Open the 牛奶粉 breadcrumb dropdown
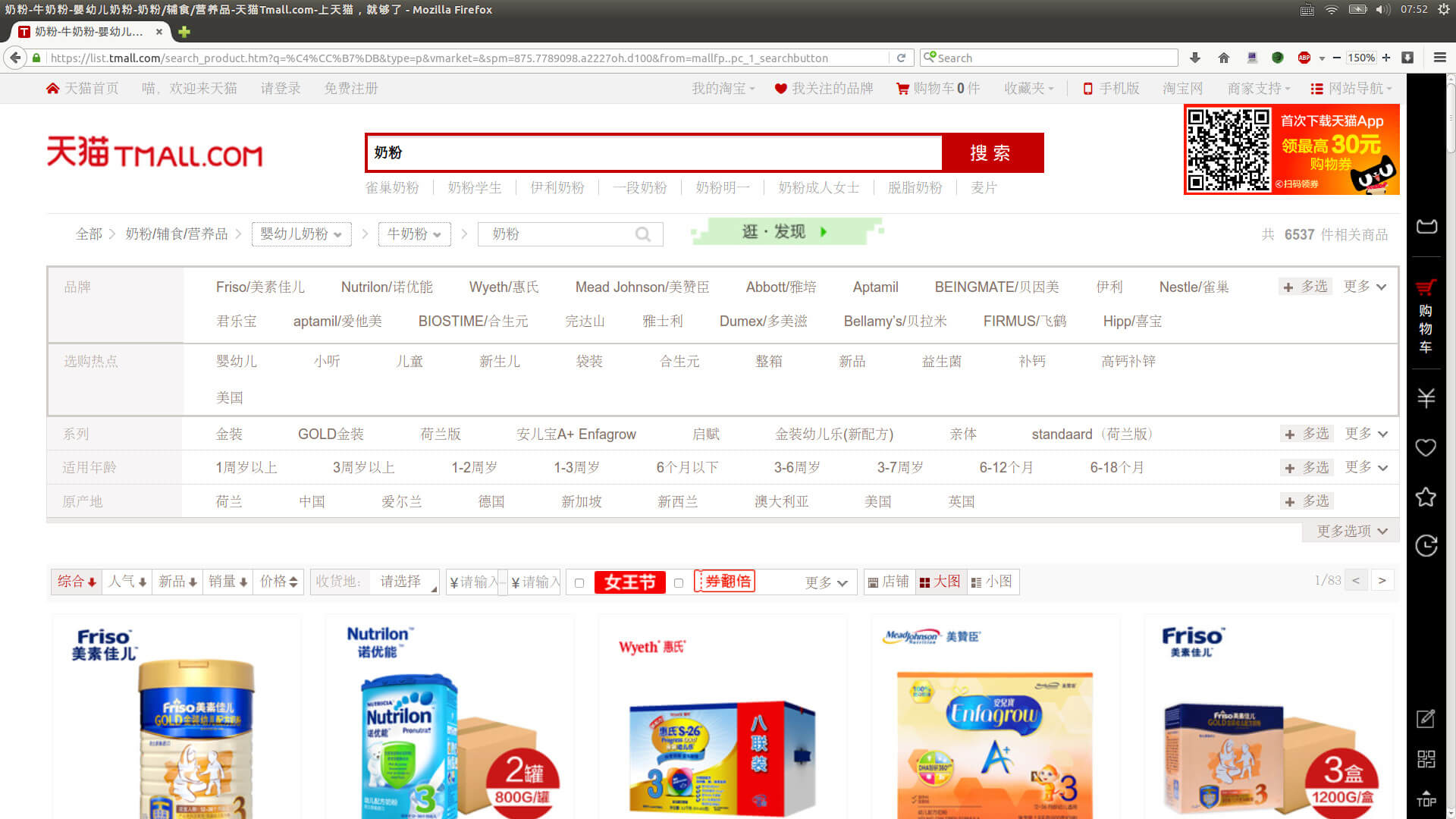The height and width of the screenshot is (819, 1456). [414, 234]
